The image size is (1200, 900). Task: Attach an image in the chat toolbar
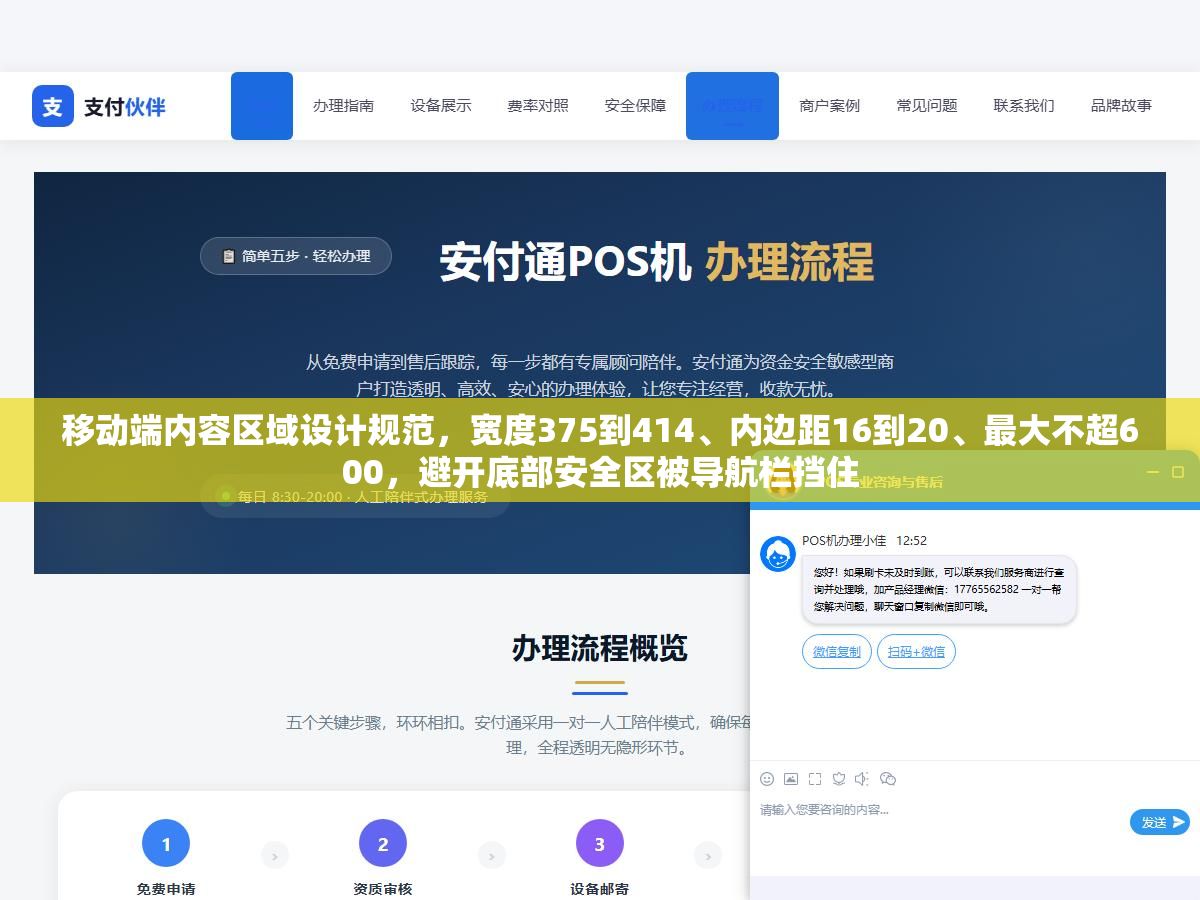point(791,779)
